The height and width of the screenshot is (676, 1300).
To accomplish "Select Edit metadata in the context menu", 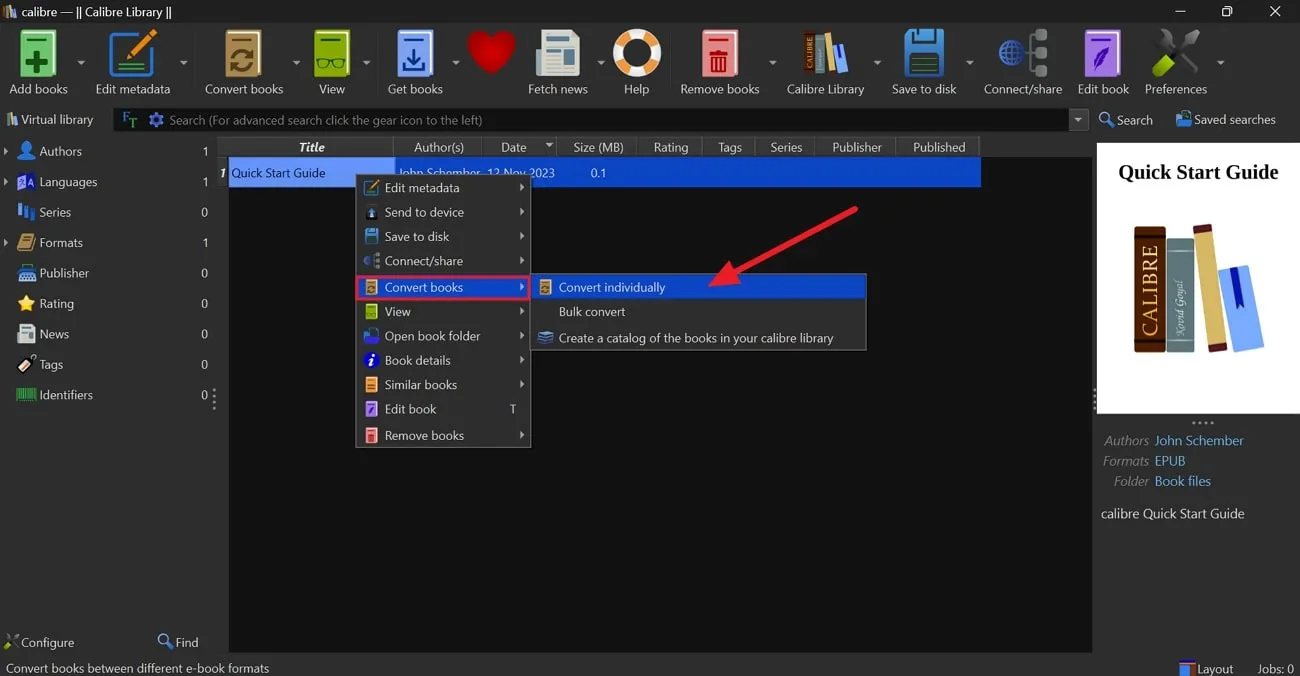I will point(423,187).
